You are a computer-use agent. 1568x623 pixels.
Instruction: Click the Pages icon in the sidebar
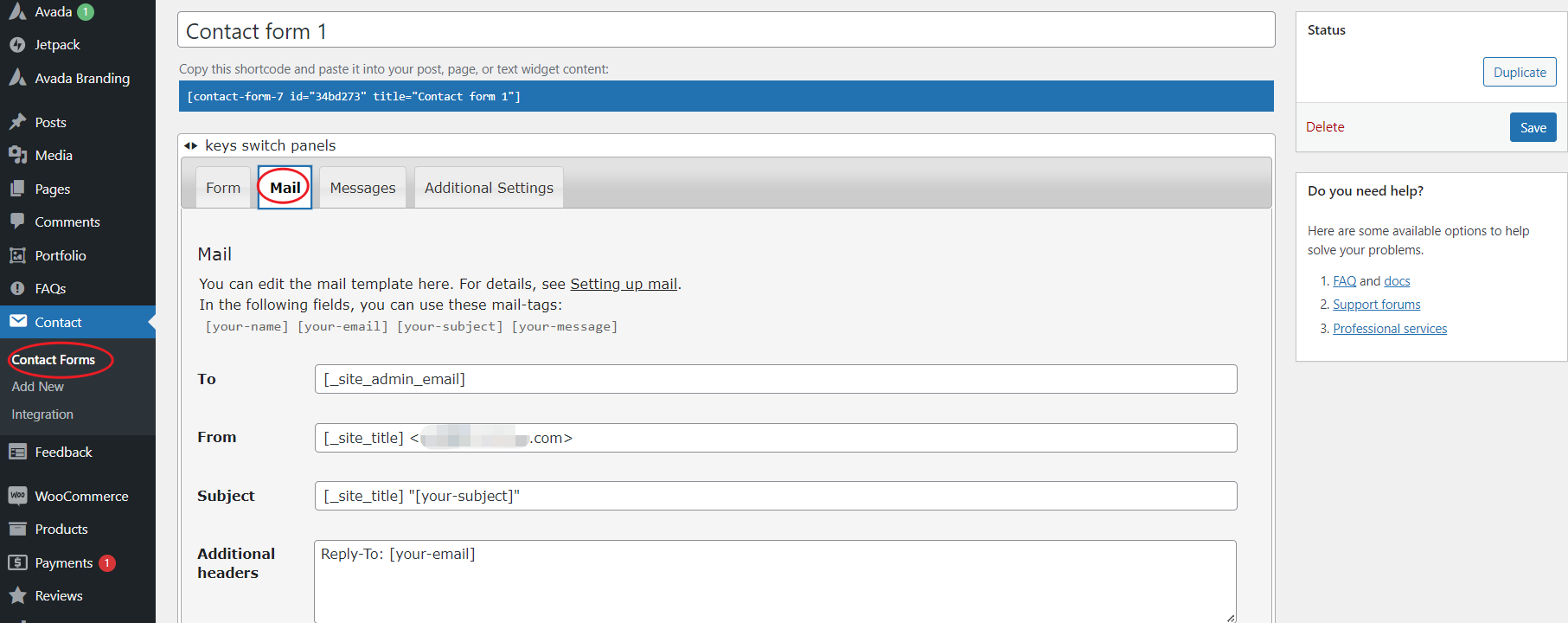17,189
